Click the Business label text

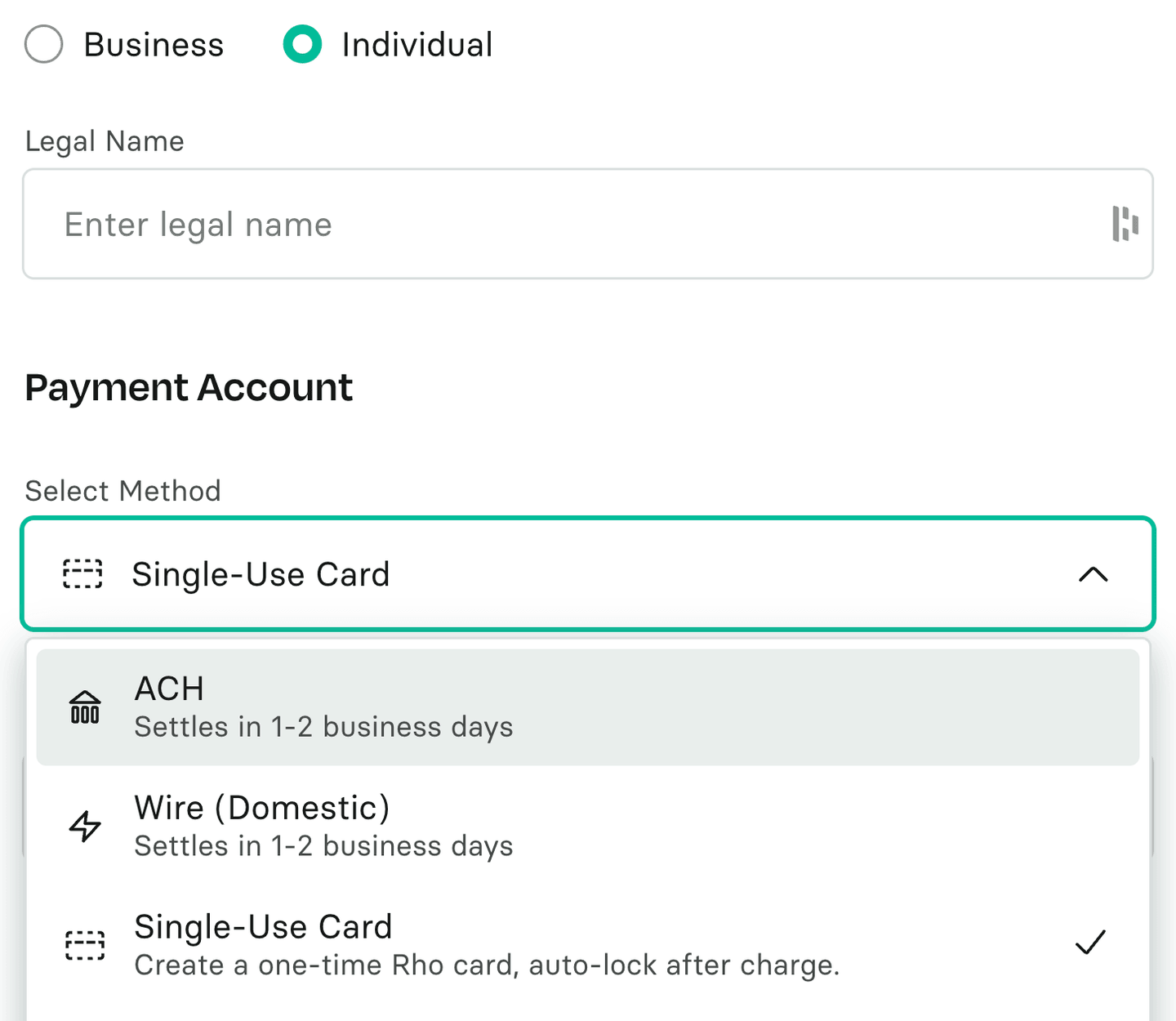click(x=154, y=45)
